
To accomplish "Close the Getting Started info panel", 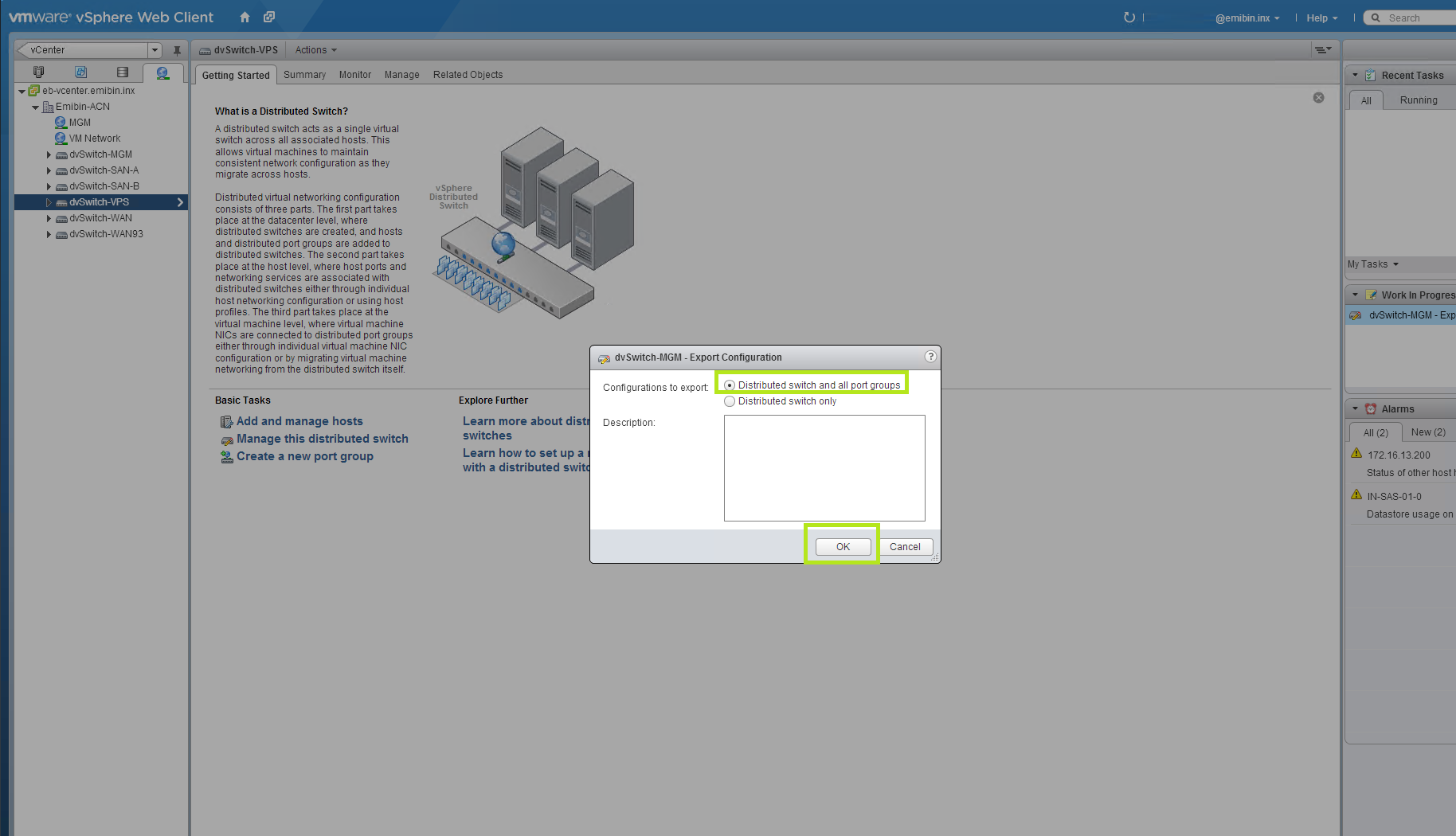I will coord(1318,98).
